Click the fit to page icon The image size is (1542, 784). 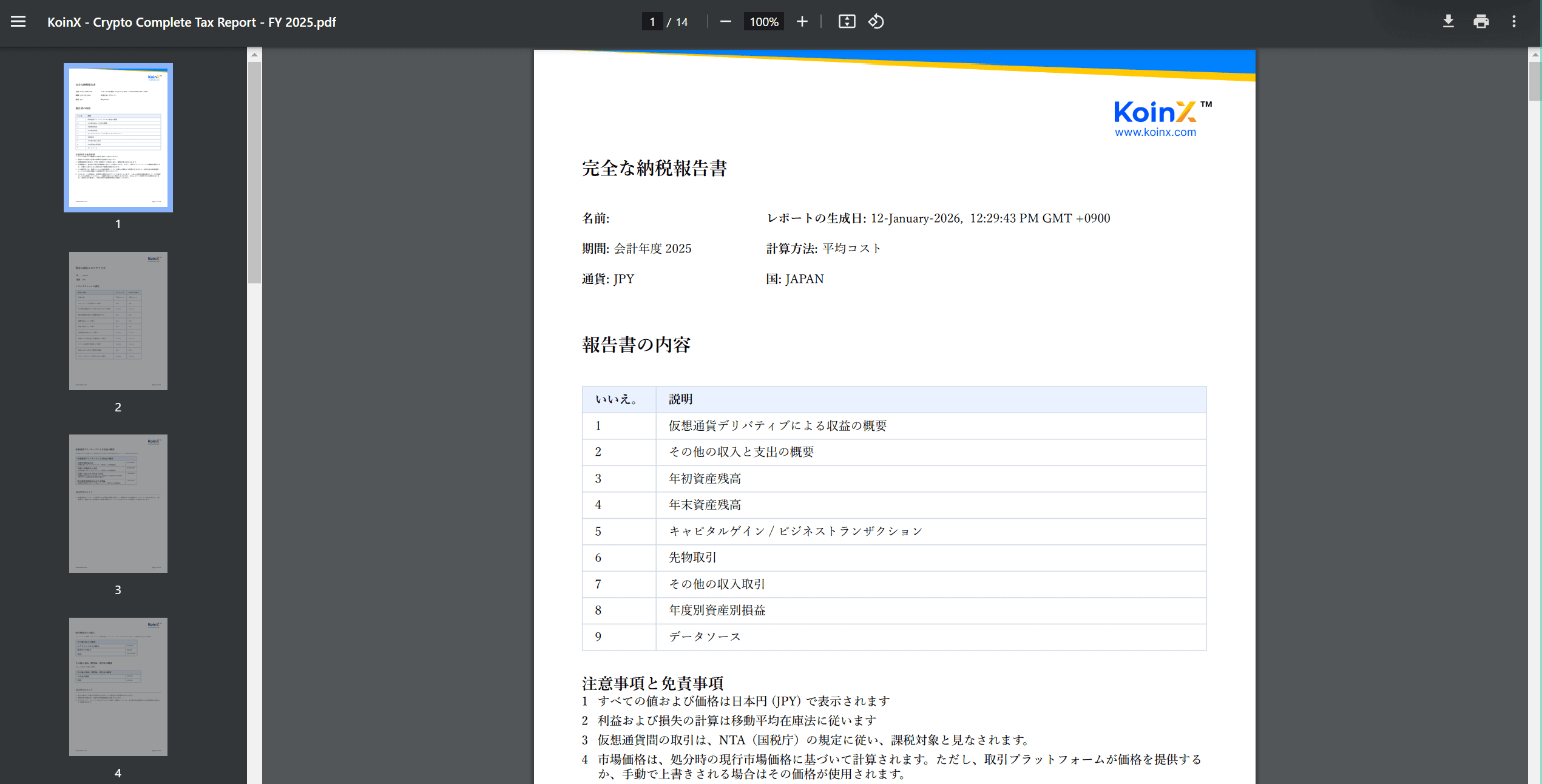[x=847, y=22]
